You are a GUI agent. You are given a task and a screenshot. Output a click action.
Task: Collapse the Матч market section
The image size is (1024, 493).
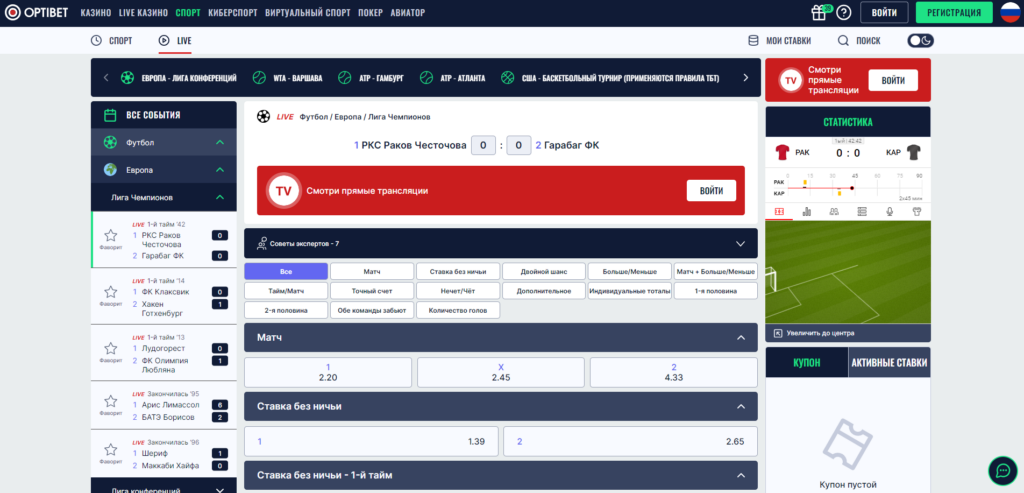(741, 338)
